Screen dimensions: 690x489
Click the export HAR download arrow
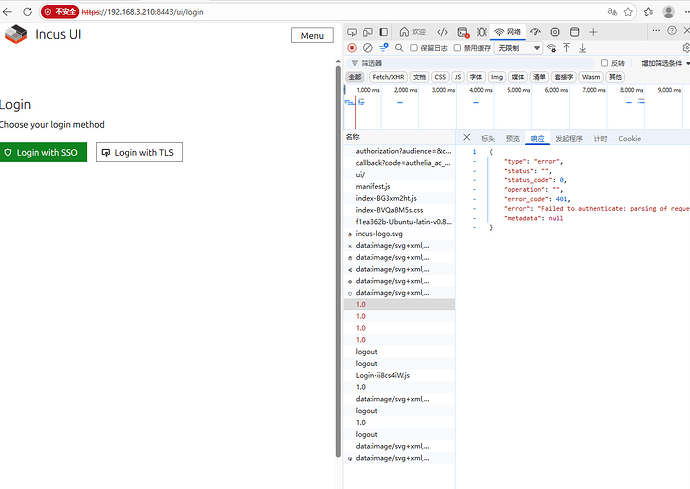[x=582, y=47]
